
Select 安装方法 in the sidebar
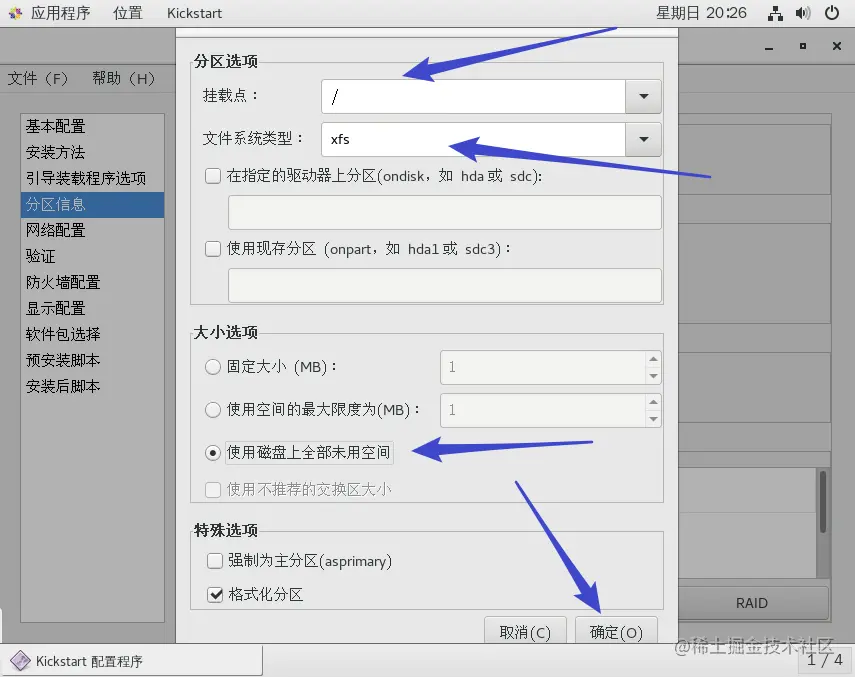[x=93, y=153]
